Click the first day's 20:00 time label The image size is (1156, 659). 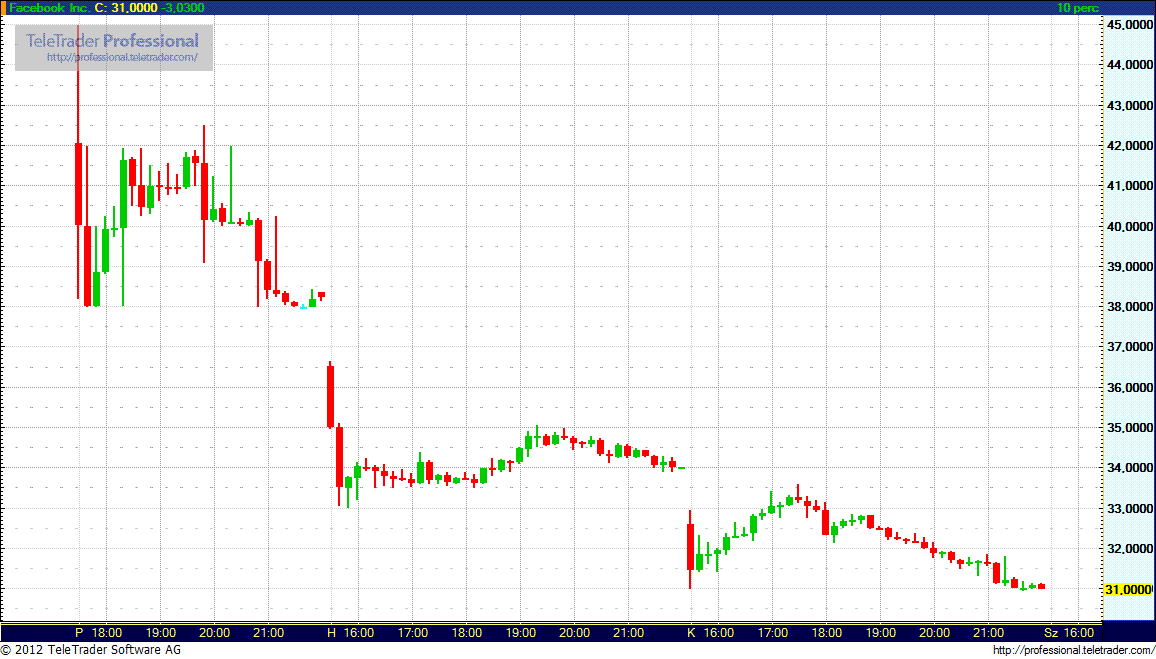(215, 632)
